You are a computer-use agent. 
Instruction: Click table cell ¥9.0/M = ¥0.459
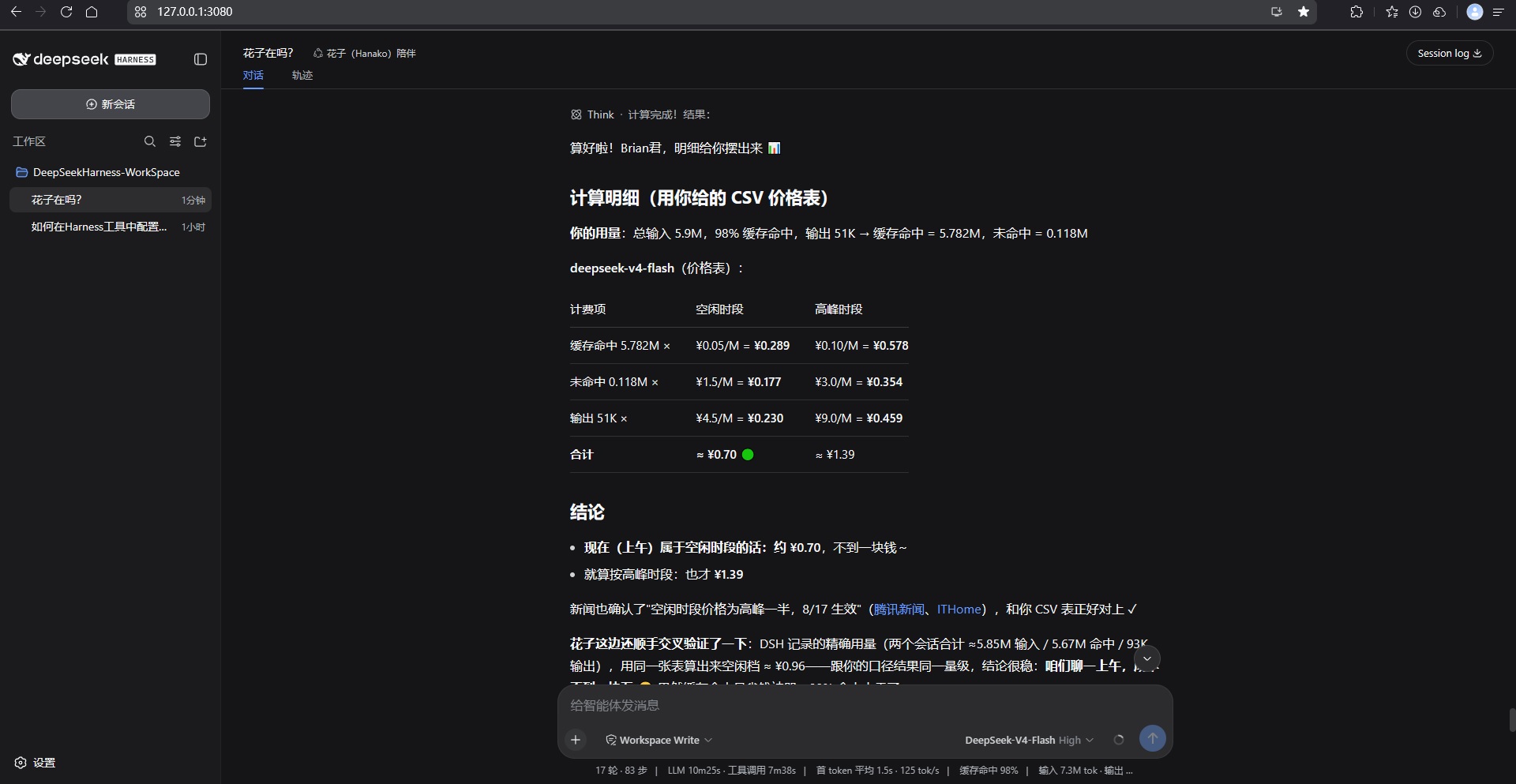[x=858, y=418]
